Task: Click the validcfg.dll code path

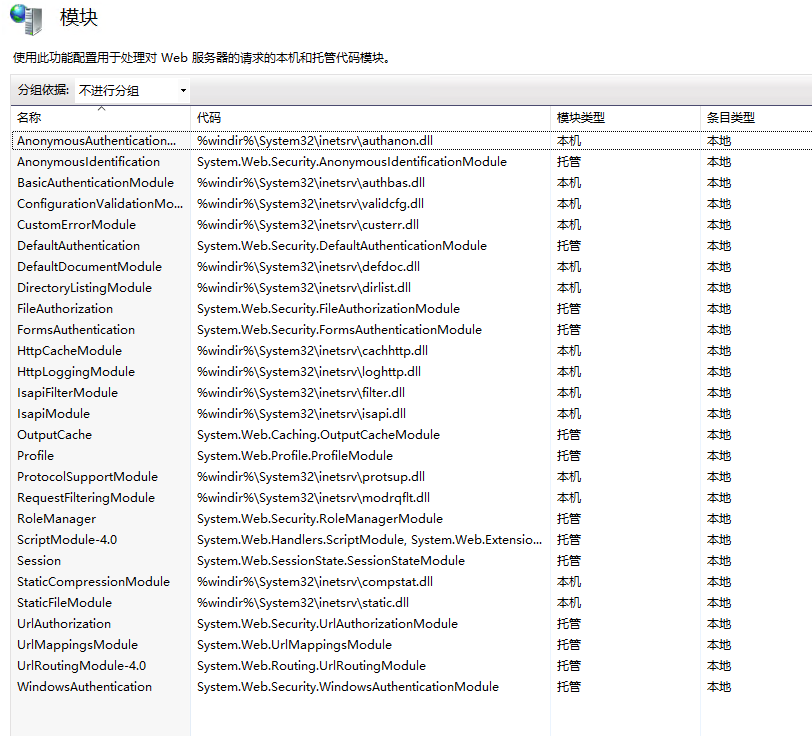Action: (310, 204)
